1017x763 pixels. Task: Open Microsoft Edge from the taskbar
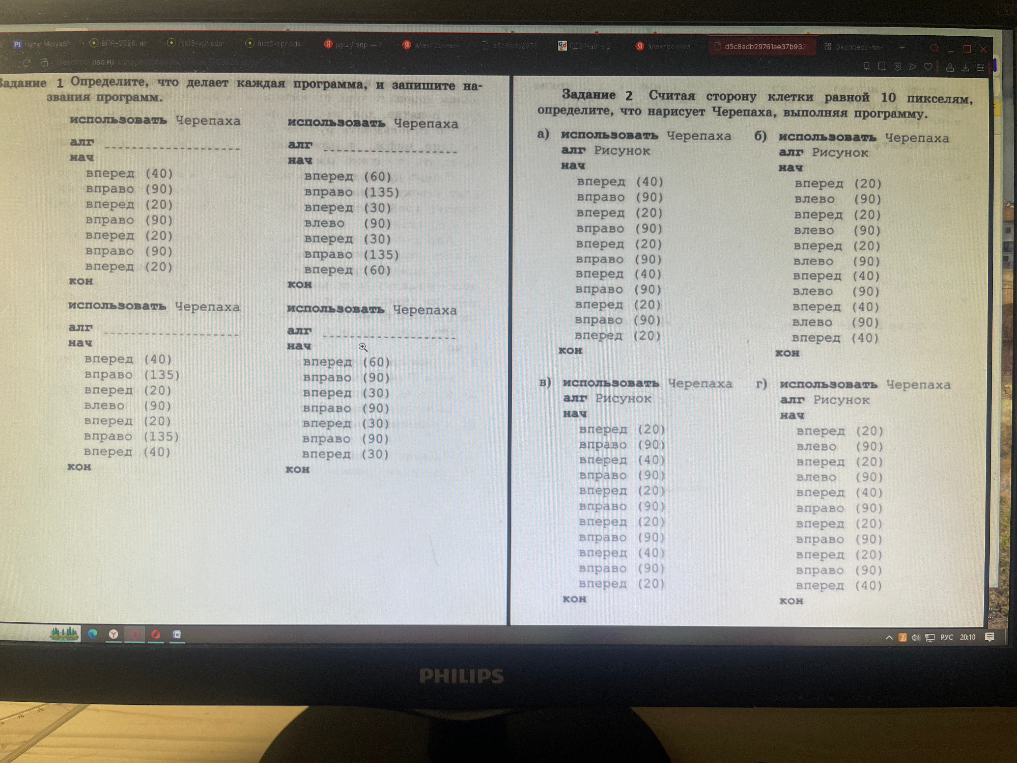click(x=93, y=634)
